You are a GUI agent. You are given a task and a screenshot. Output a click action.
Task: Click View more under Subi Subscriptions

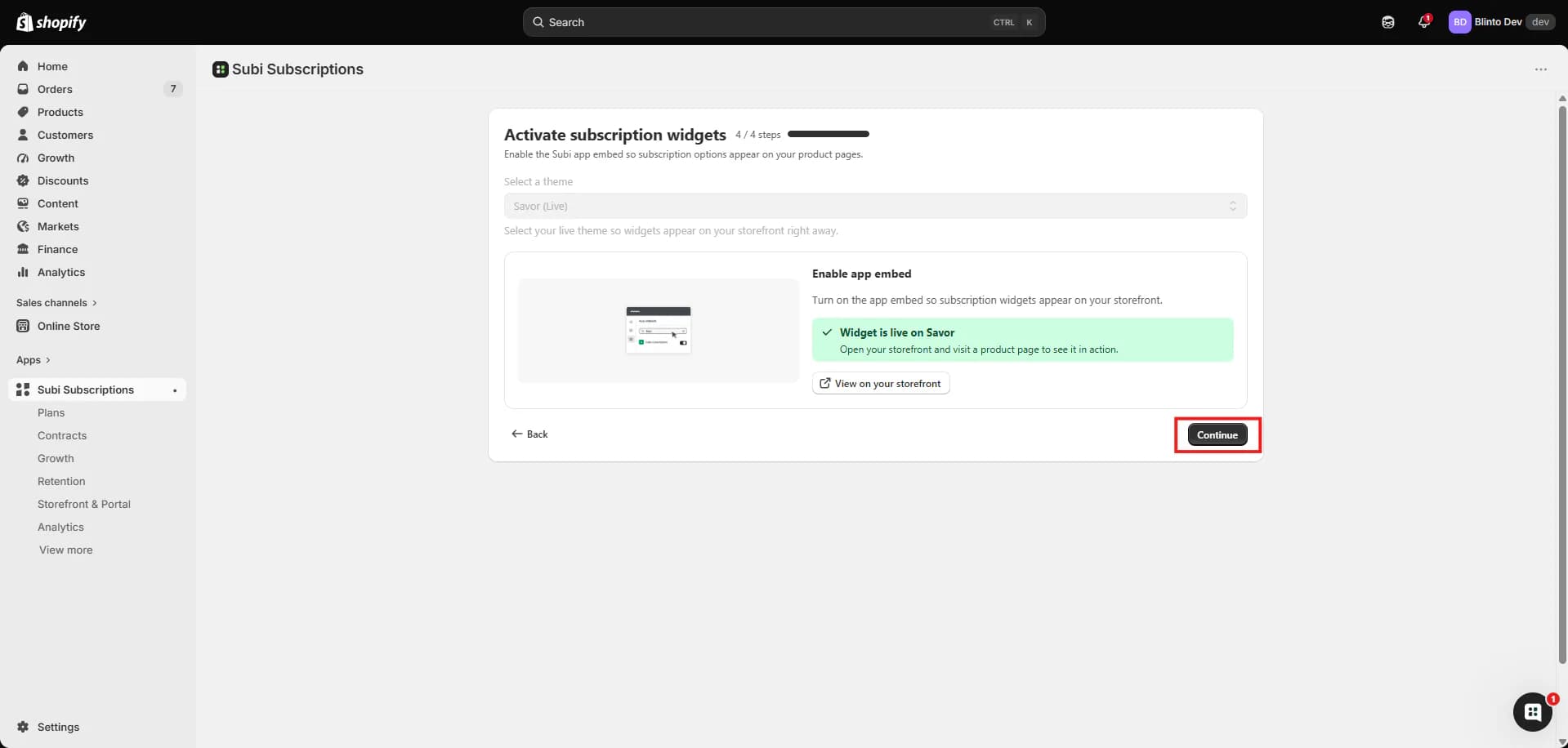[65, 550]
